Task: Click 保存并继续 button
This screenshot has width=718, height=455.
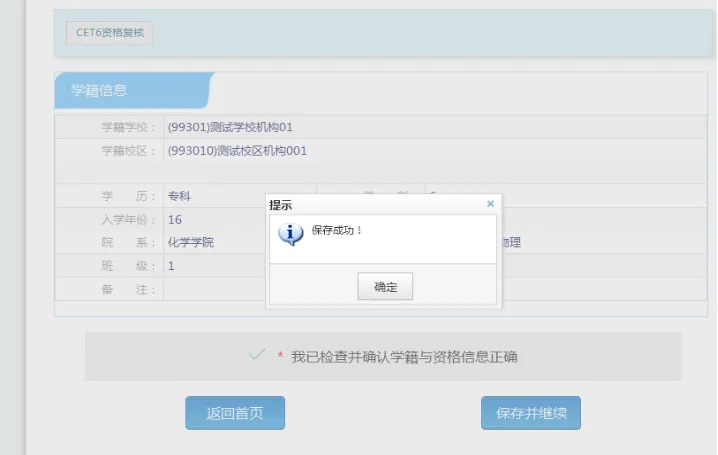Action: click(x=531, y=413)
